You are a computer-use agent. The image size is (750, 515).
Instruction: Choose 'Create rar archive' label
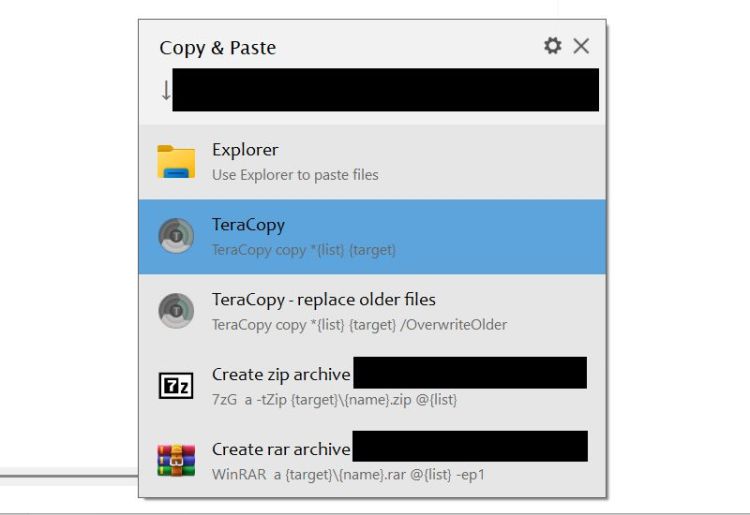coord(281,450)
